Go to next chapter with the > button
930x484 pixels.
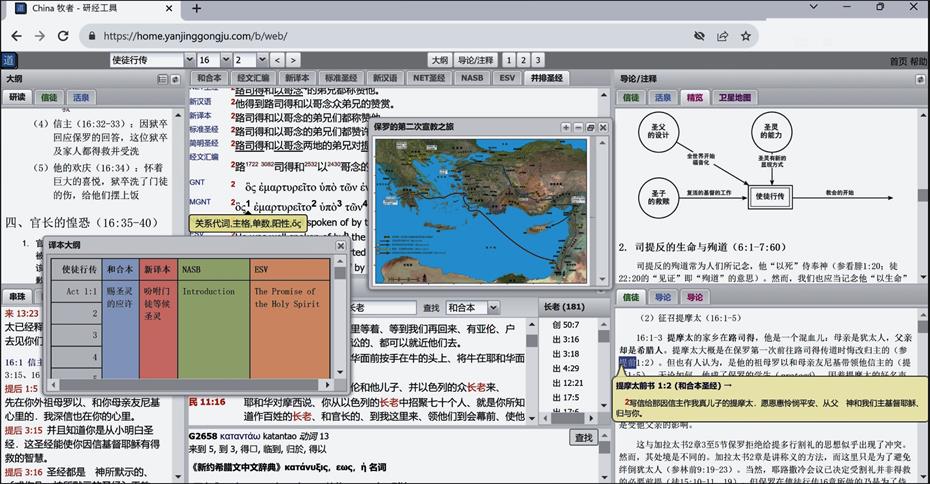click(x=292, y=61)
